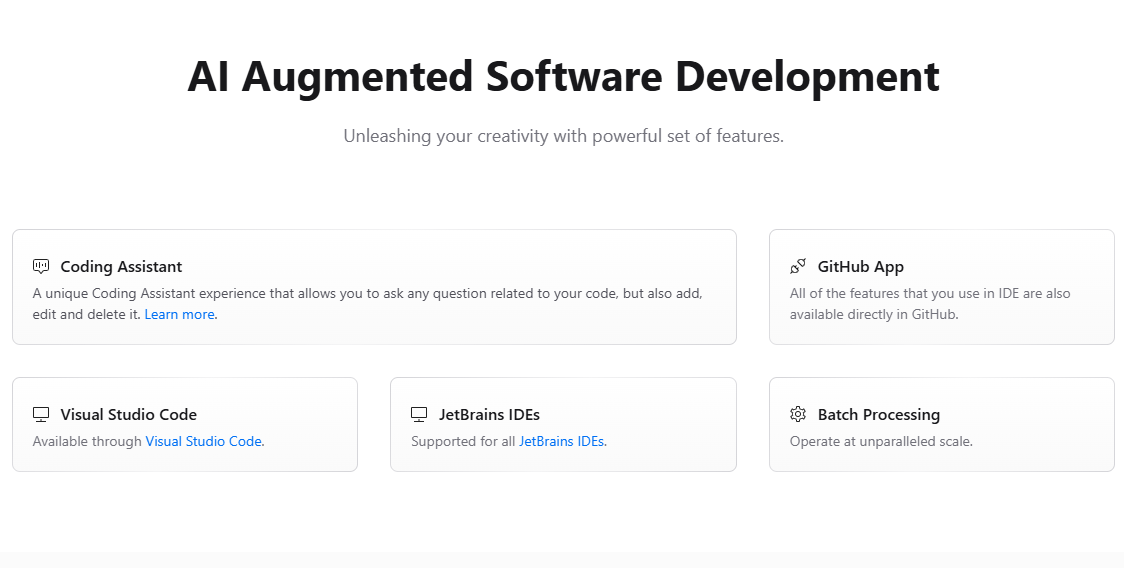
Task: Click the JetBrains IDEs card heading
Action: point(489,415)
